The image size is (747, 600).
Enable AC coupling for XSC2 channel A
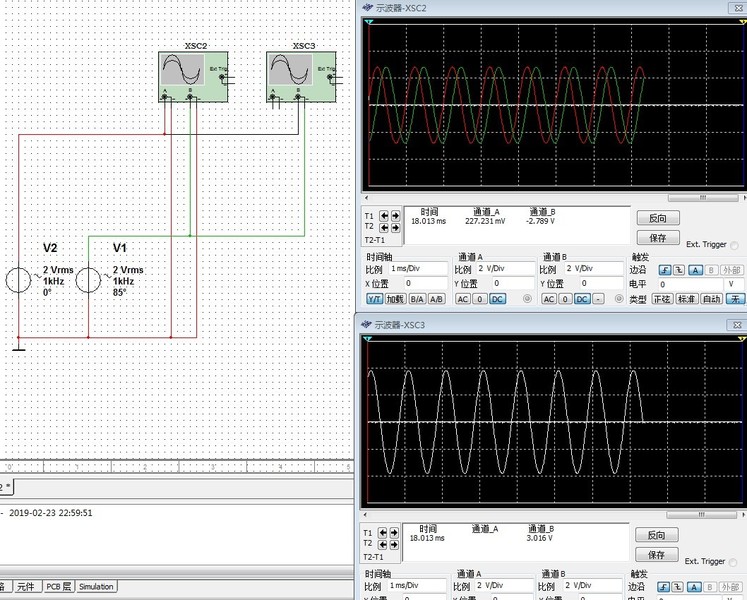(x=463, y=299)
